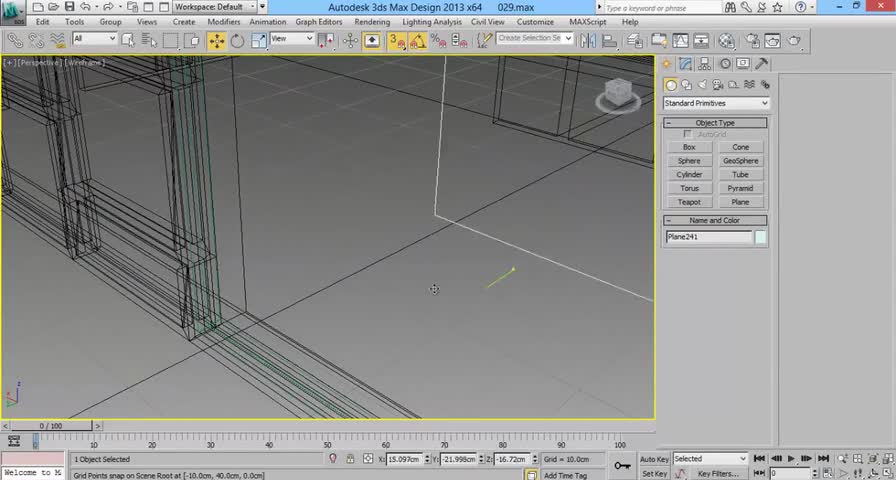
Task: Toggle the 3D Snaps button
Action: click(x=396, y=41)
